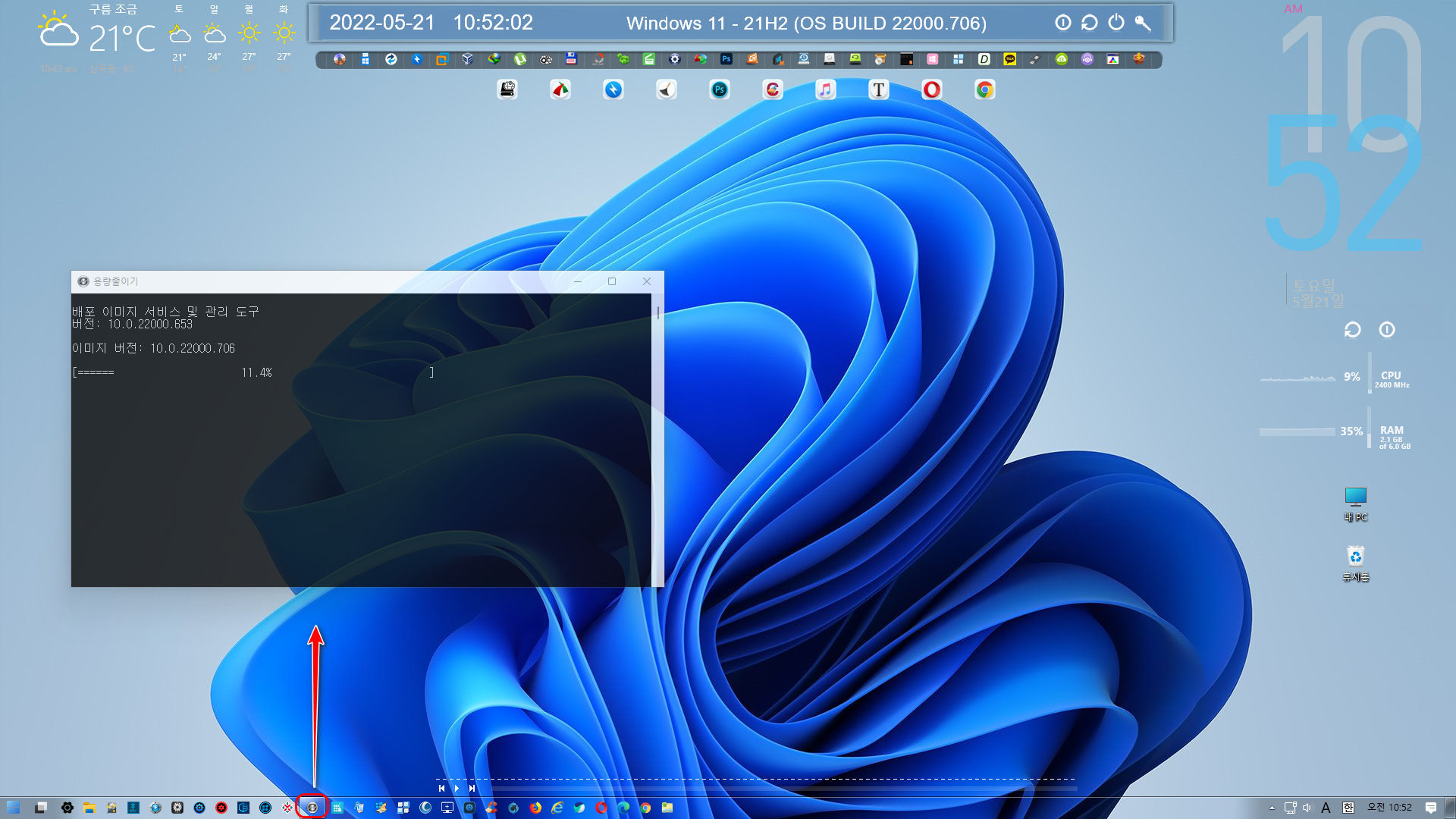
Task: Open the TeamViewer icon in top toolbar
Action: (x=391, y=59)
